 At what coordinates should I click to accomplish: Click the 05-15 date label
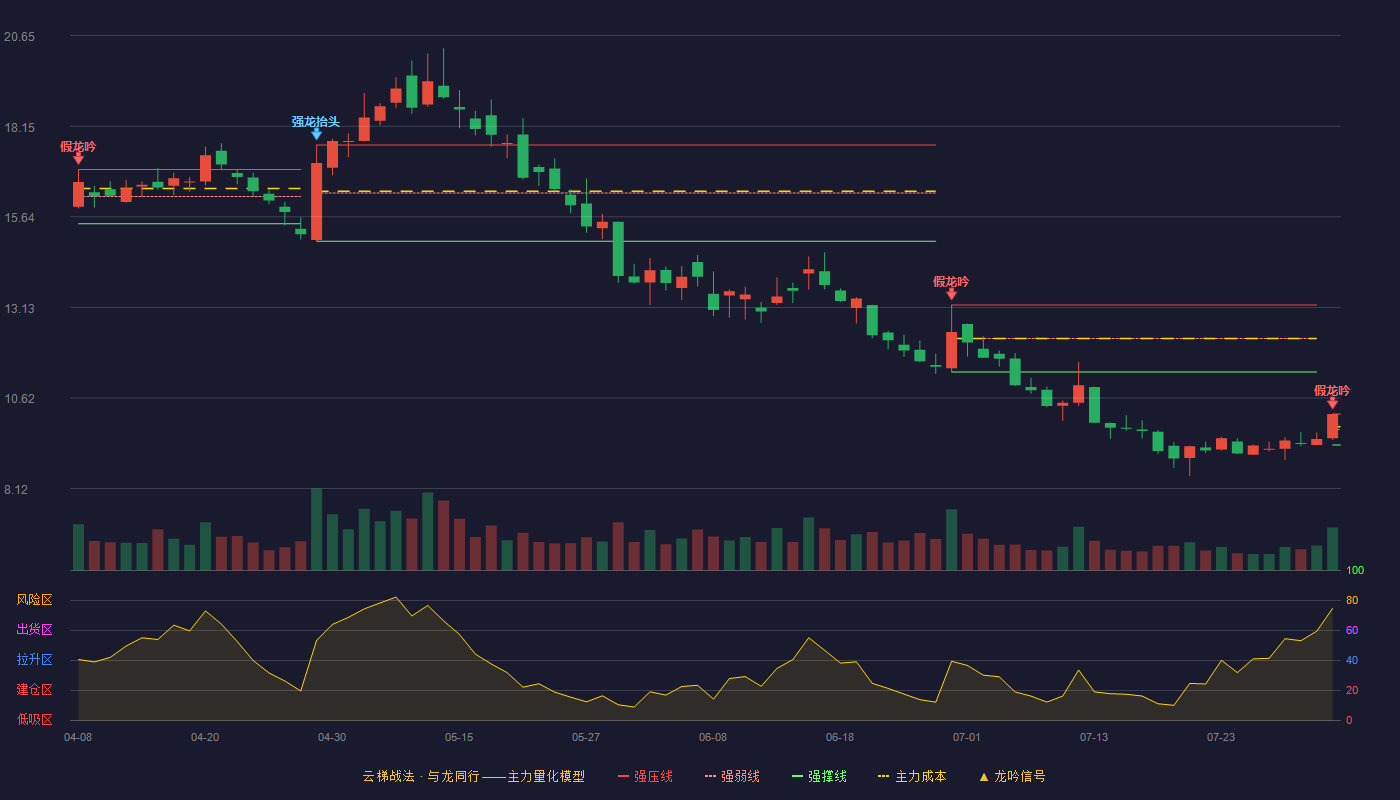pos(459,737)
